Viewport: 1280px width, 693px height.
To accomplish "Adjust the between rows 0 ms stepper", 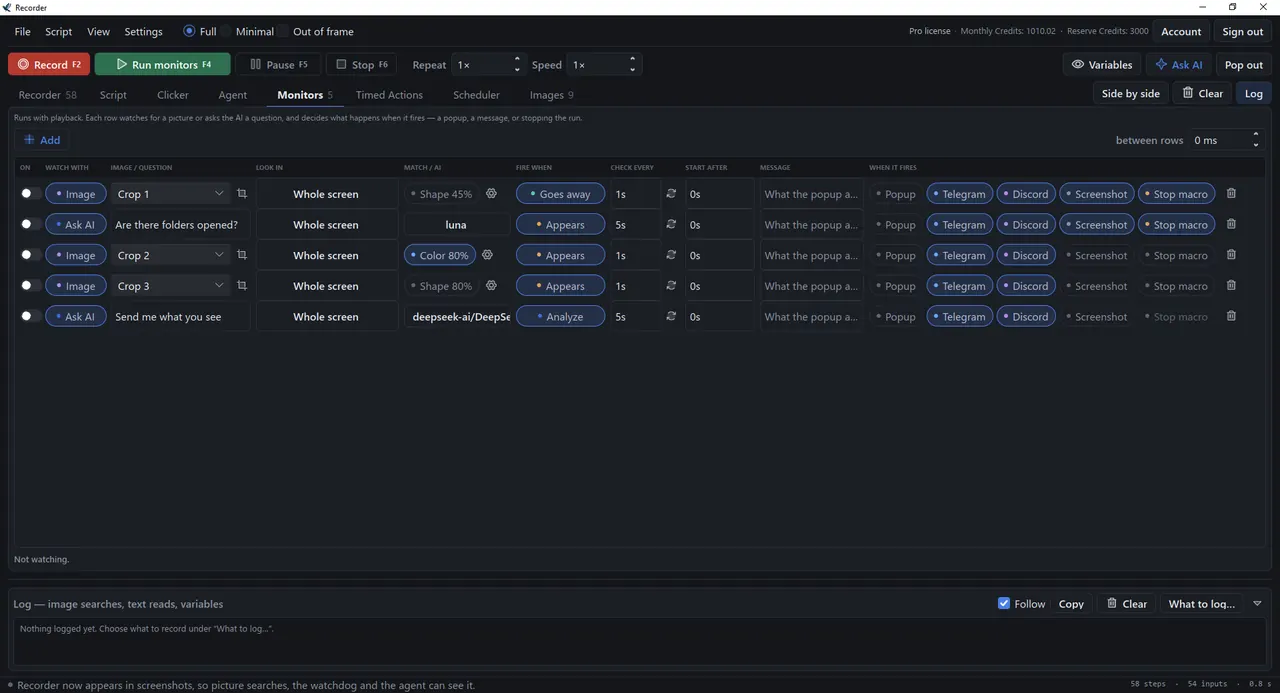I will (x=1226, y=140).
